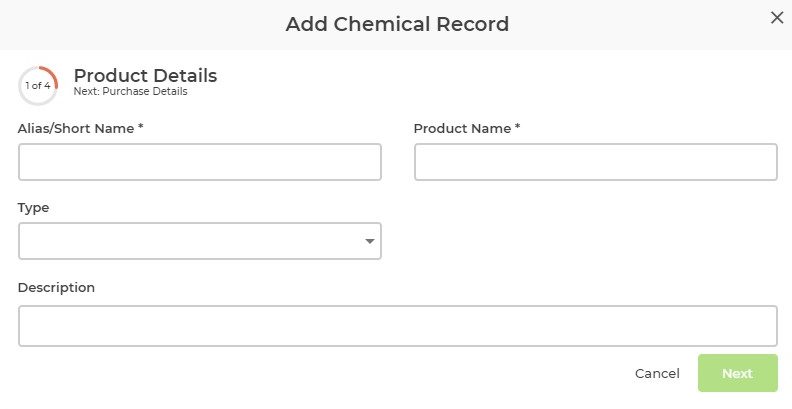Focus the Description text box
The image size is (792, 409).
pyautogui.click(x=397, y=326)
